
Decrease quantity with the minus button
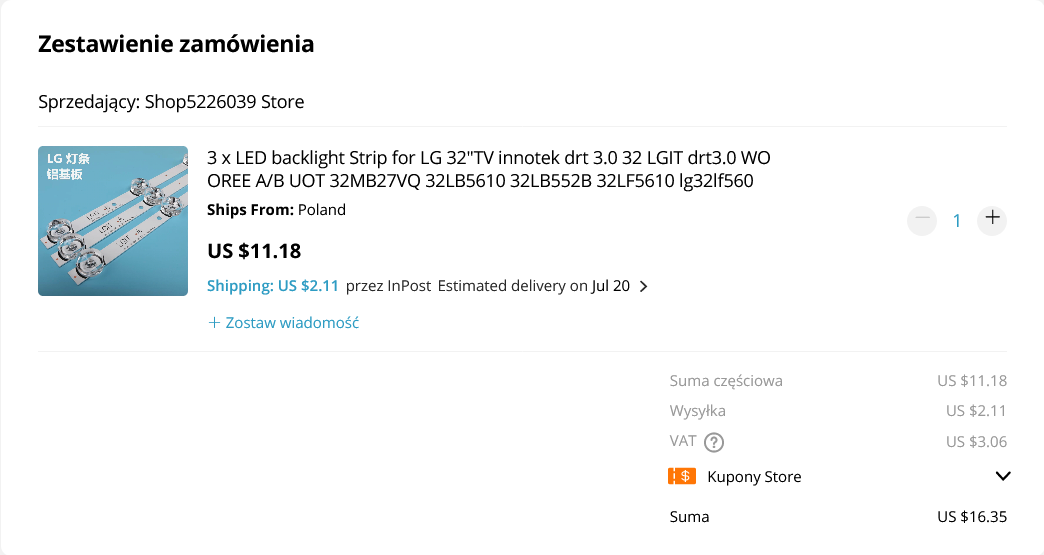(x=922, y=220)
